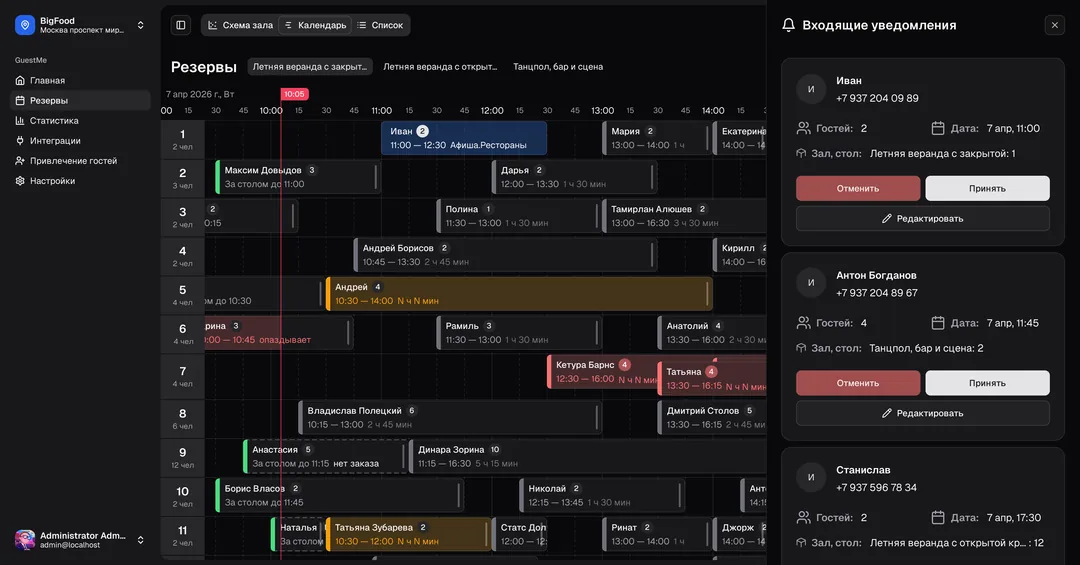Viewport: 1080px width, 565px height.
Task: Click the Administrator avatar icon
Action: [x=25, y=540]
